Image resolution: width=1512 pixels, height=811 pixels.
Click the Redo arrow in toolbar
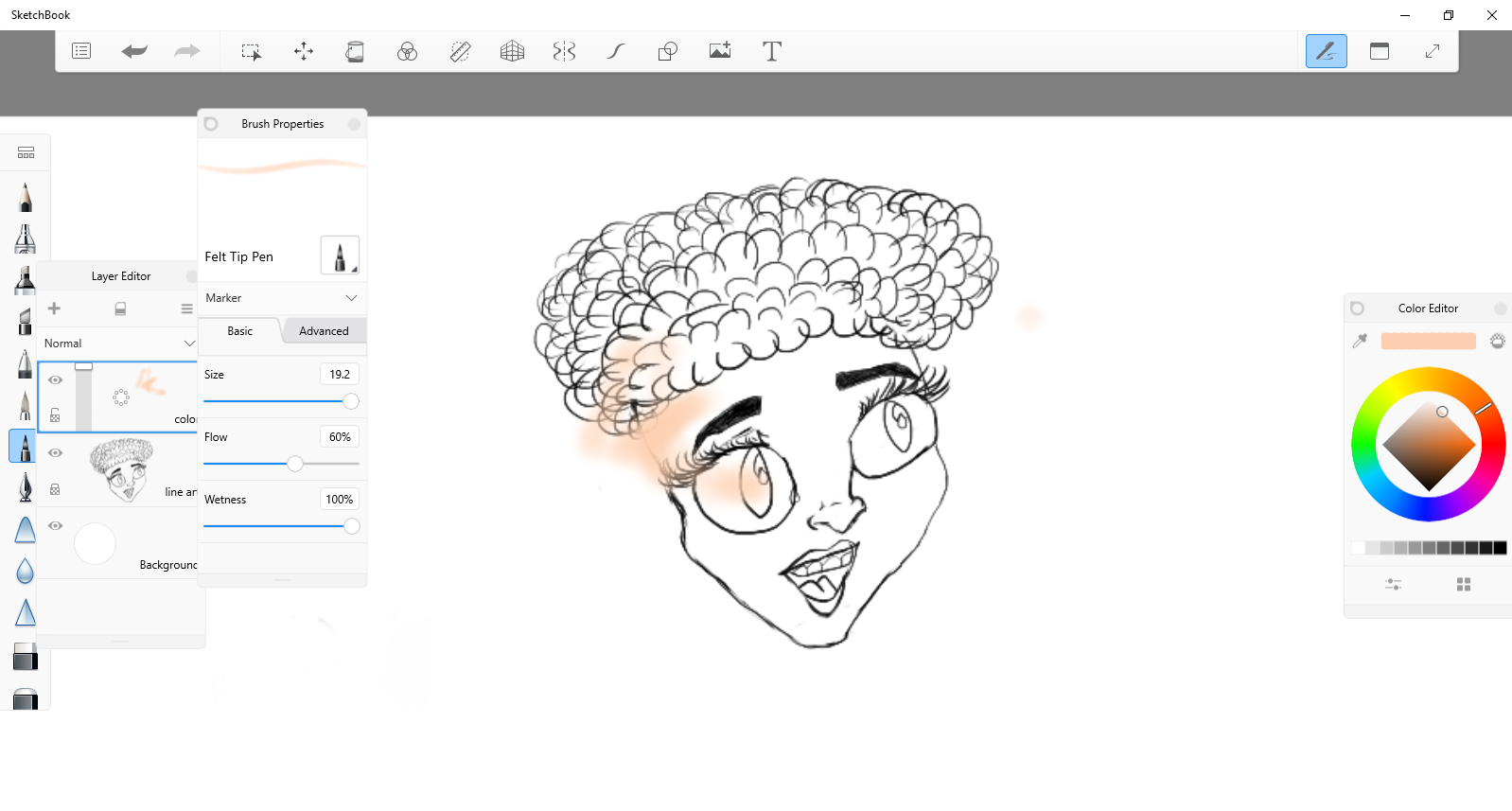click(x=186, y=51)
